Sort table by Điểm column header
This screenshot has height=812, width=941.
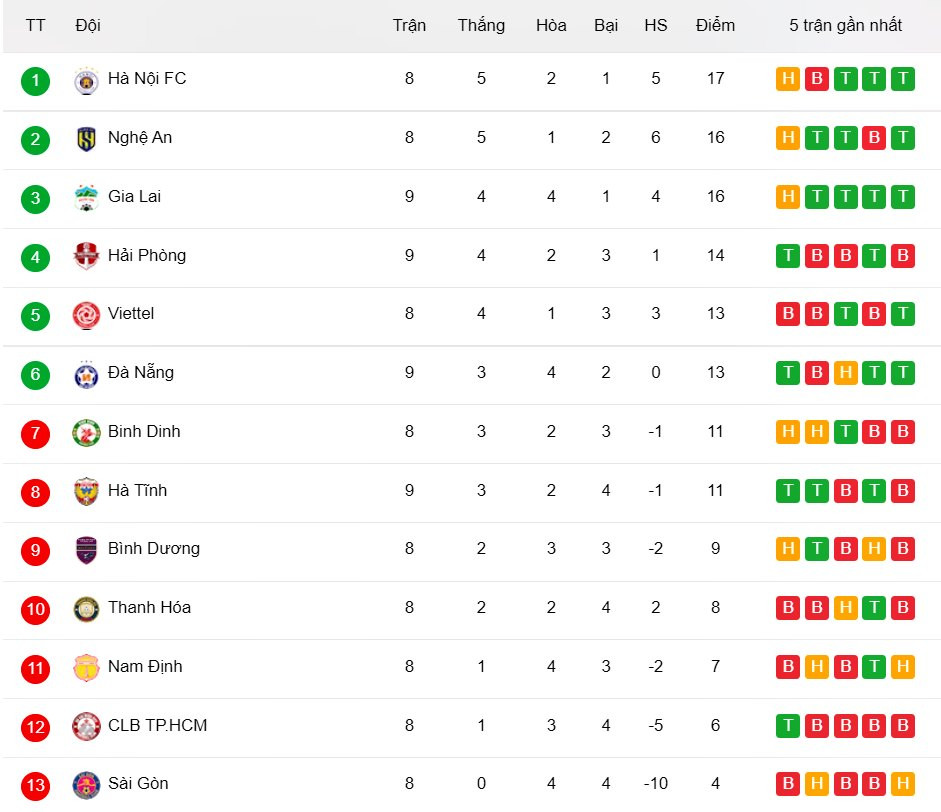tap(715, 26)
